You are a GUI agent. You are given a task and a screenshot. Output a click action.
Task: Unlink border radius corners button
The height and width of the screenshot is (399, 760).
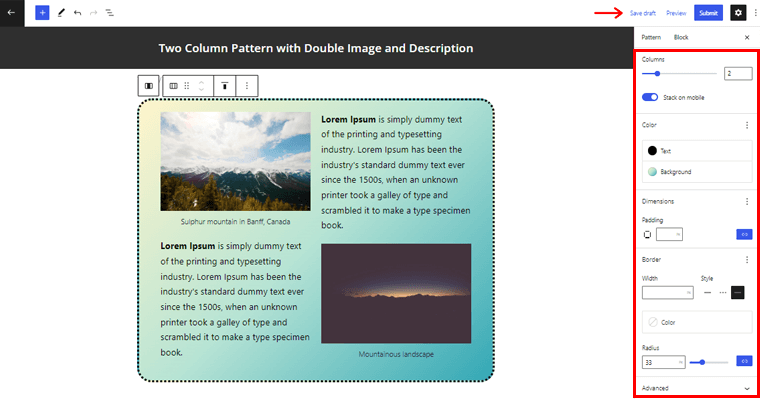[744, 361]
